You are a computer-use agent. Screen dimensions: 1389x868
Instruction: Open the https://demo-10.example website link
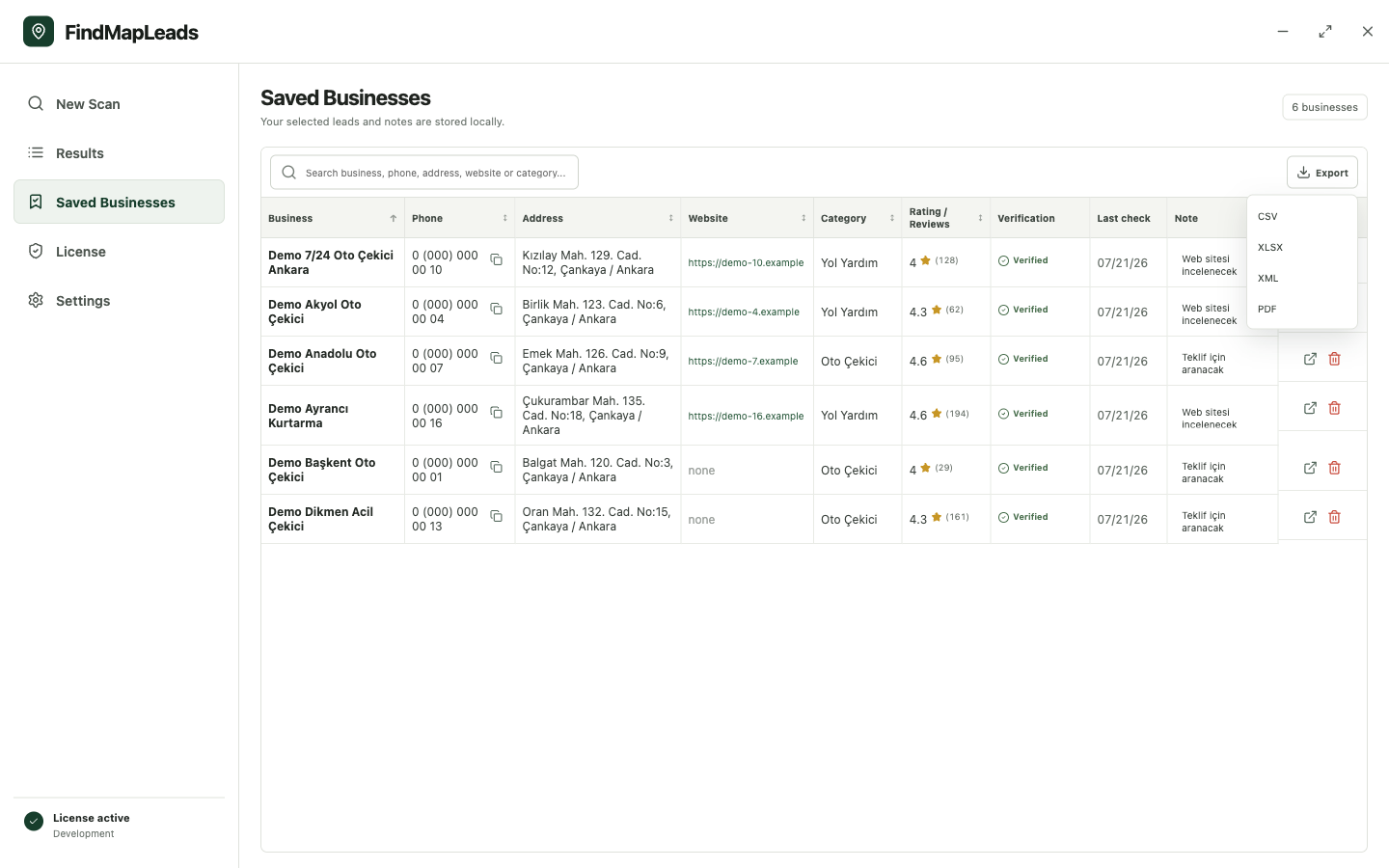point(746,262)
